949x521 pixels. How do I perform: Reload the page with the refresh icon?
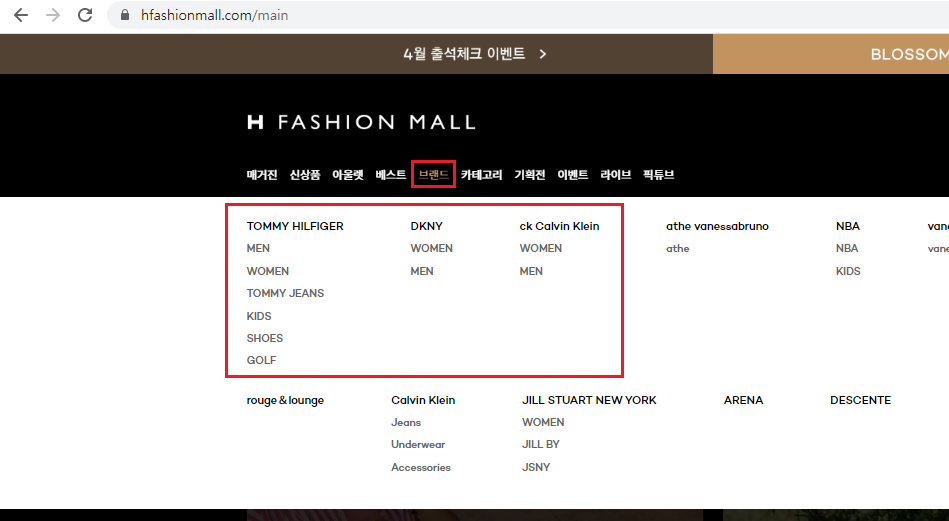(85, 15)
